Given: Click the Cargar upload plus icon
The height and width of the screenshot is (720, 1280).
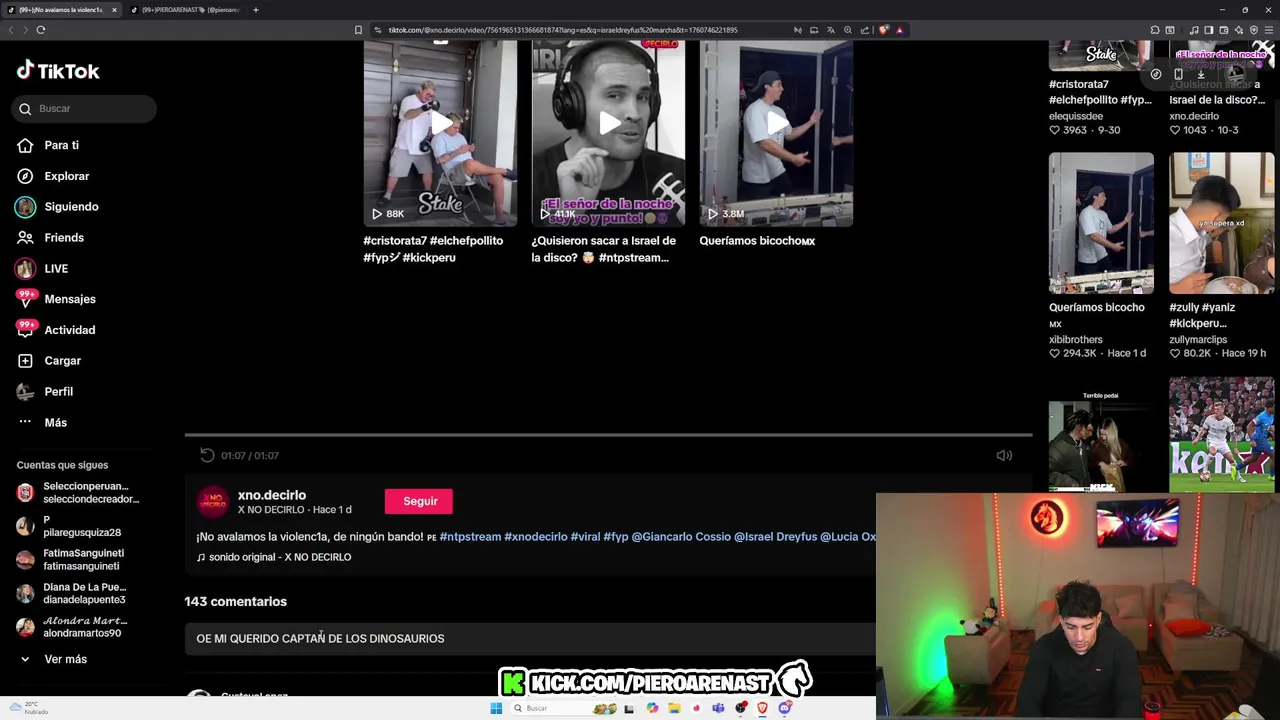Looking at the screenshot, I should coord(25,361).
